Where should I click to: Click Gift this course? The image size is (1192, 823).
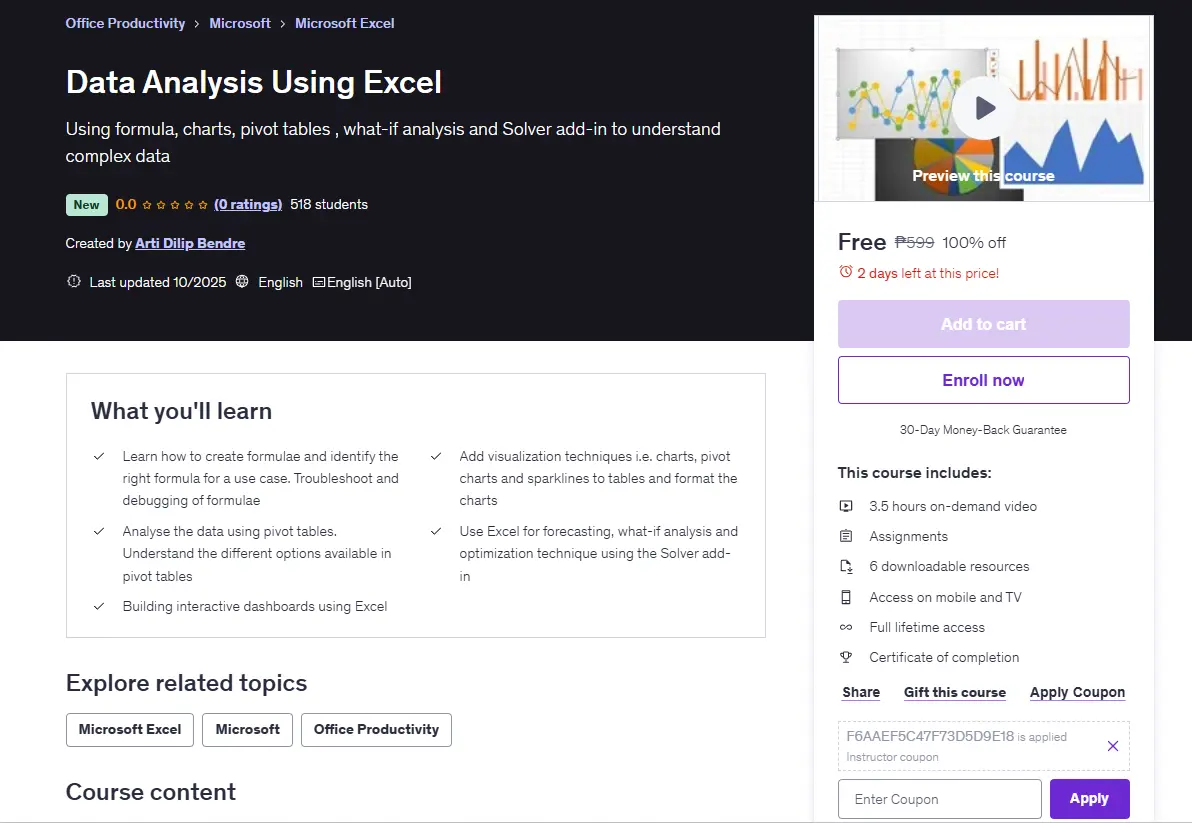click(954, 692)
